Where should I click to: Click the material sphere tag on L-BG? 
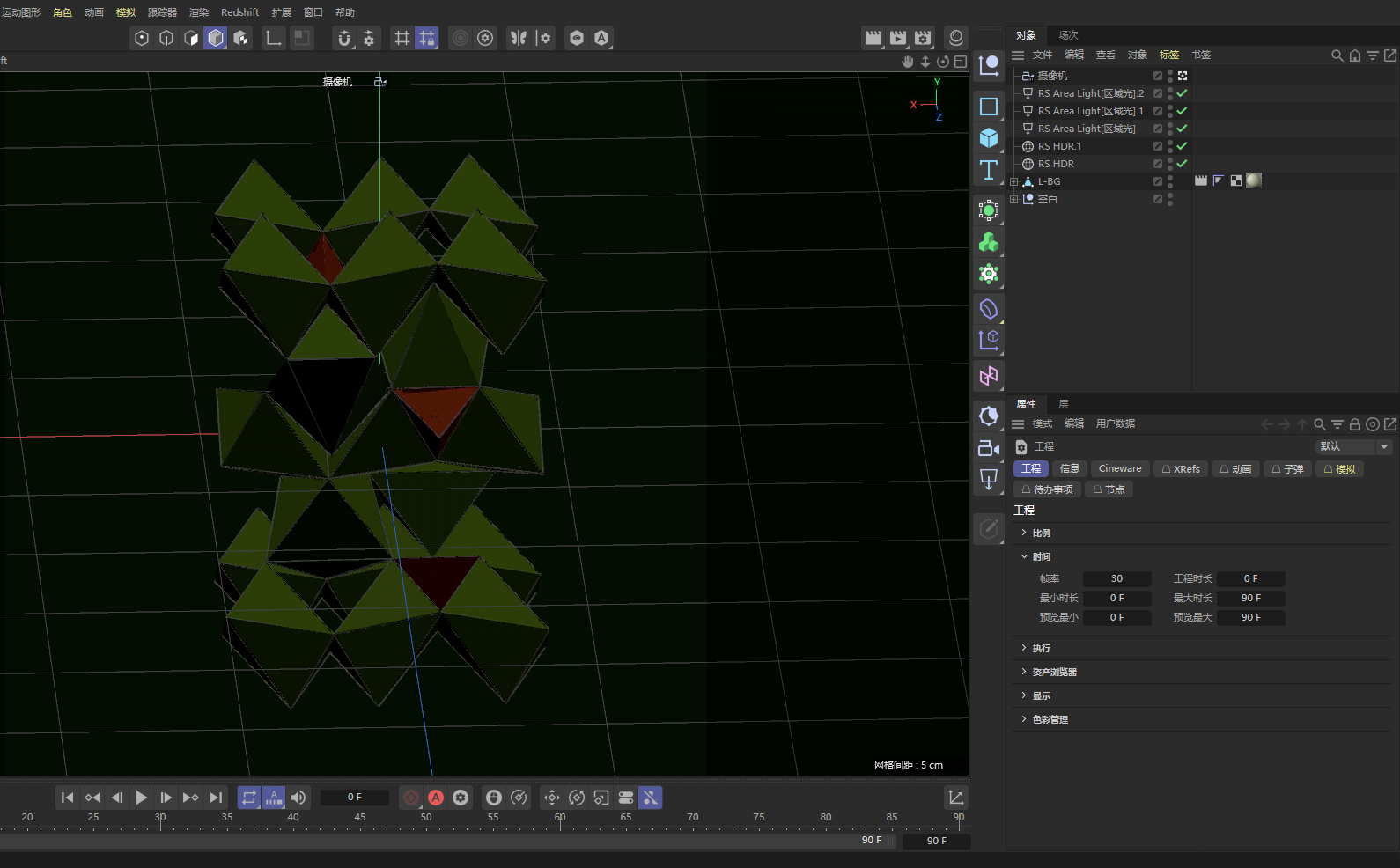pyautogui.click(x=1254, y=180)
